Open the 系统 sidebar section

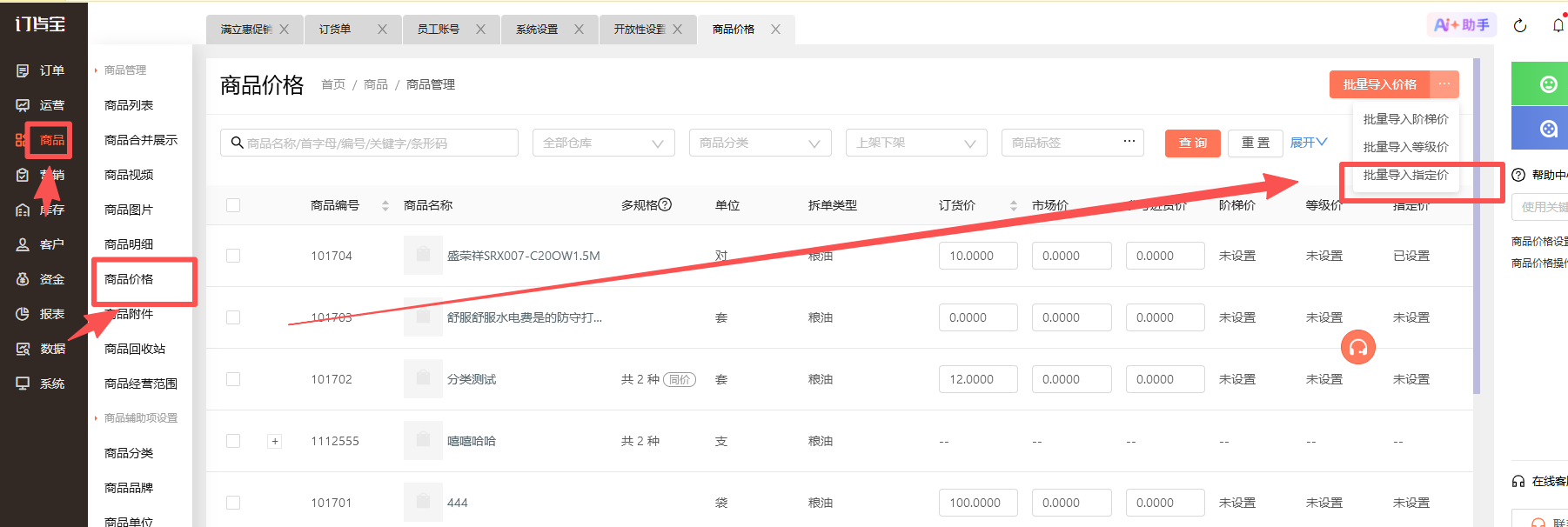pos(41,384)
